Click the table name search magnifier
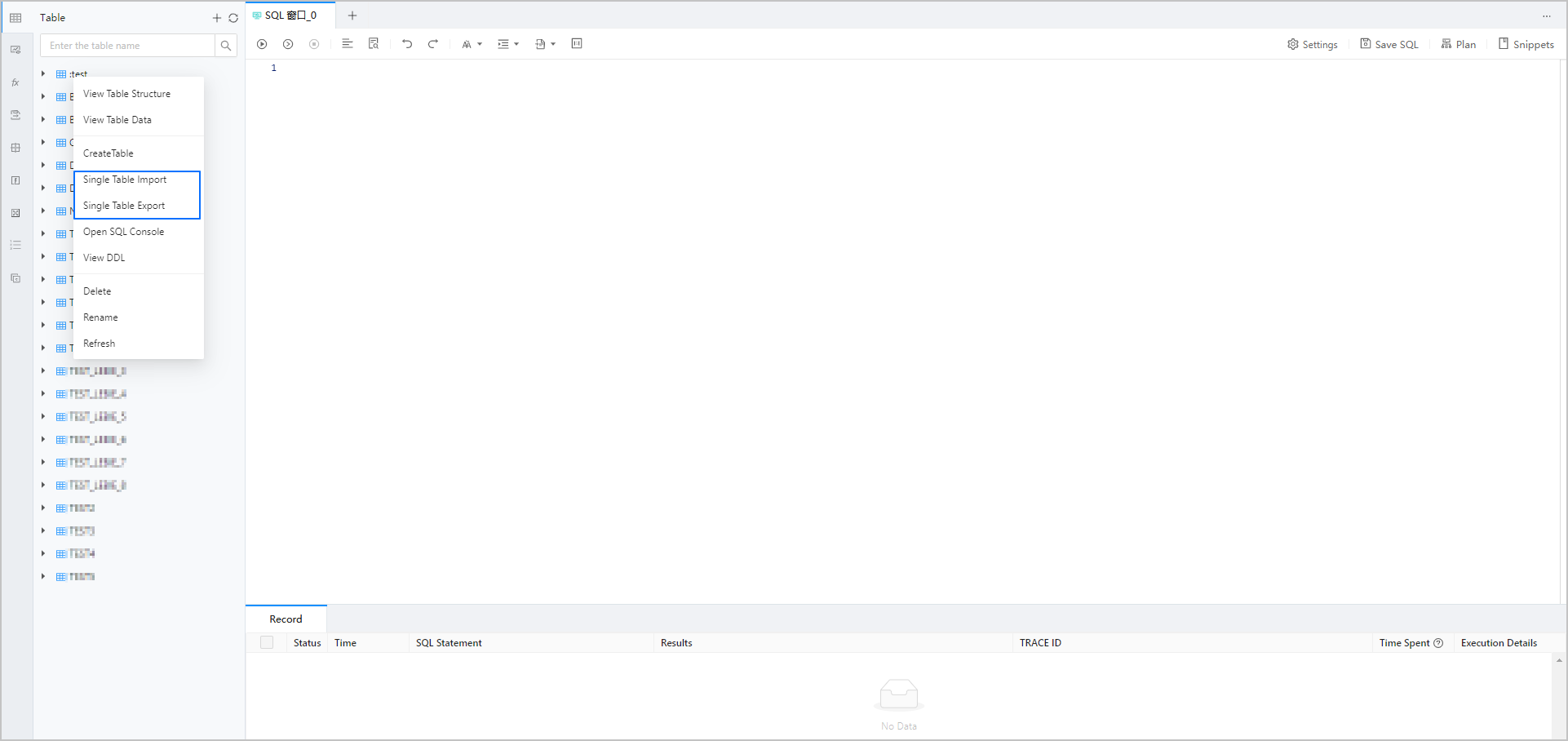This screenshot has width=1568, height=741. click(226, 46)
